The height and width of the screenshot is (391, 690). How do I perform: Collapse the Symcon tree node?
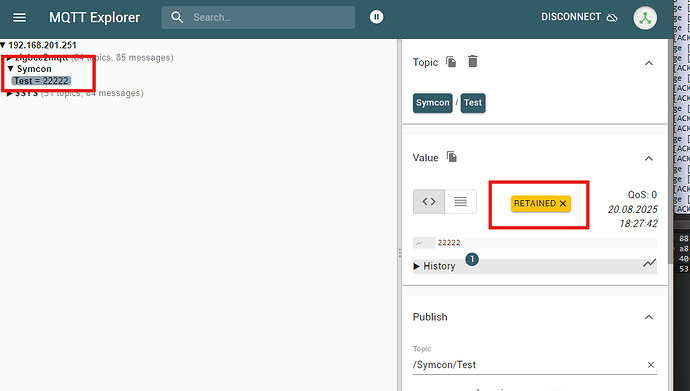pos(11,69)
